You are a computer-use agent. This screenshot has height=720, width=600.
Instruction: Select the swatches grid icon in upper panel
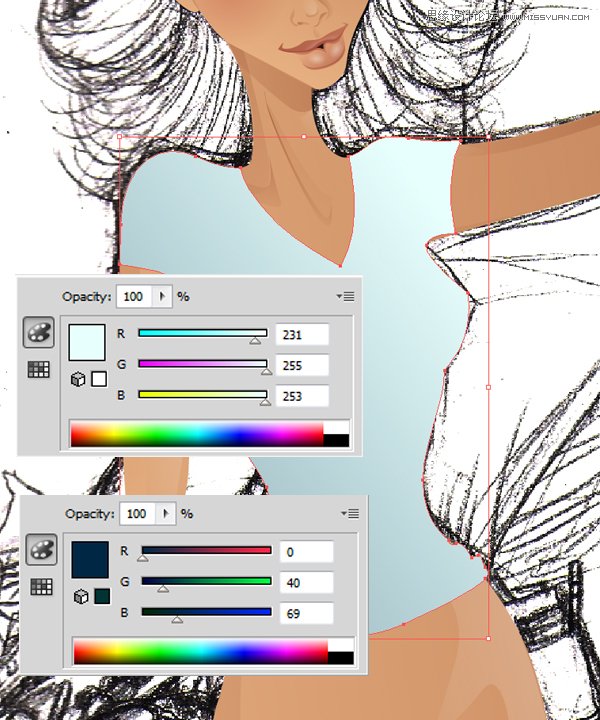pos(39,369)
